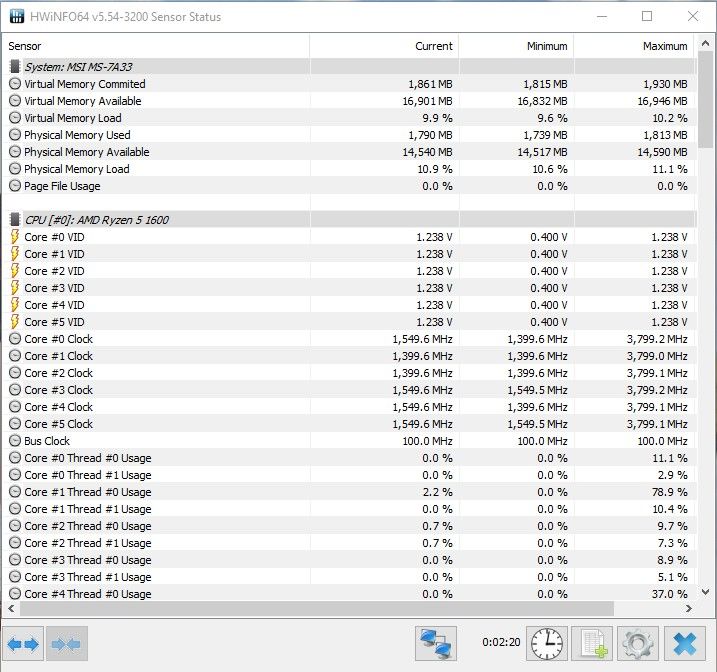Select the Core #2 Clock row
This screenshot has height=672, width=717.
[x=350, y=373]
